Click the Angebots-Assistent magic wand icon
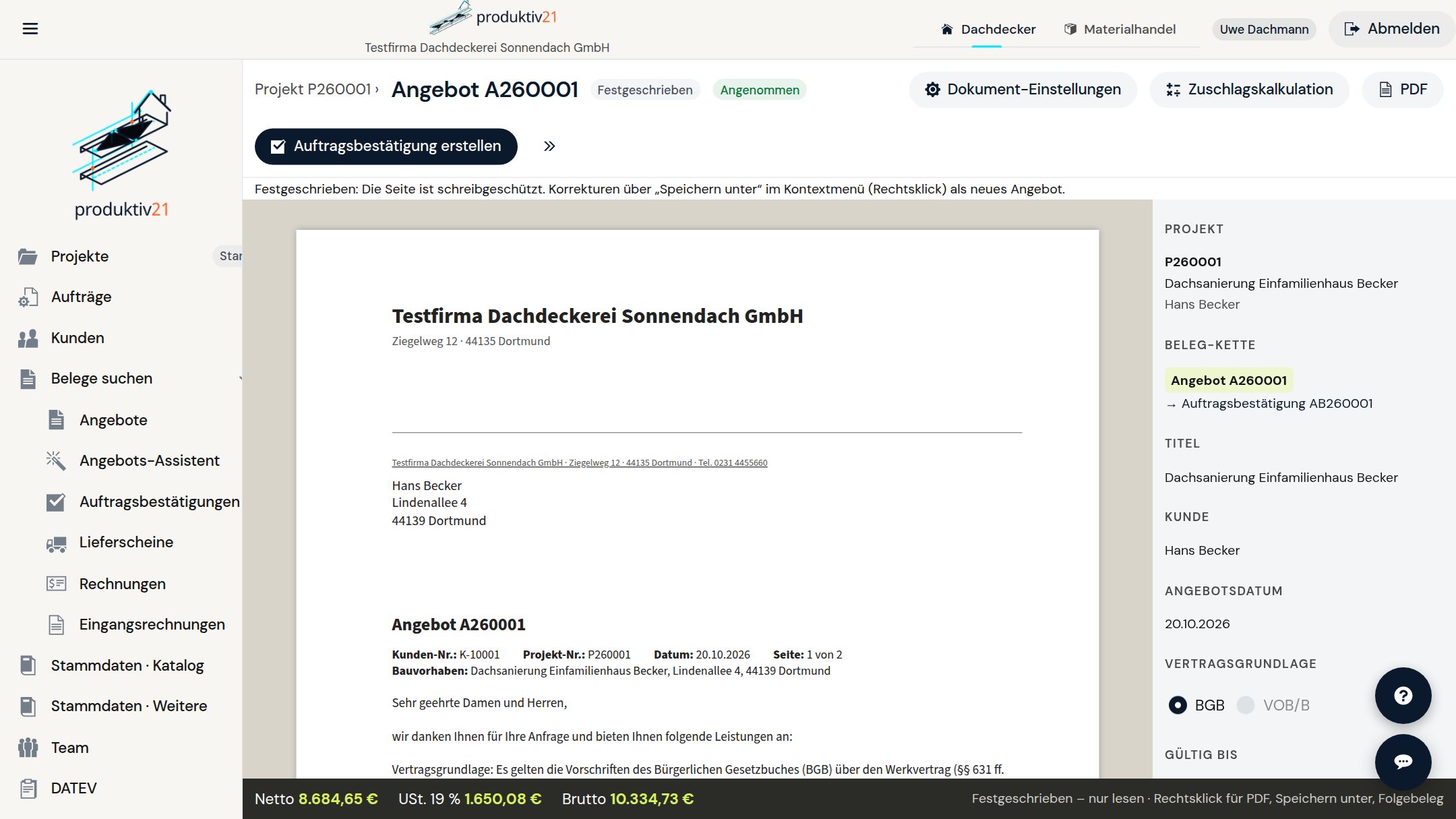Screen dimensions: 1456x819 [56, 460]
